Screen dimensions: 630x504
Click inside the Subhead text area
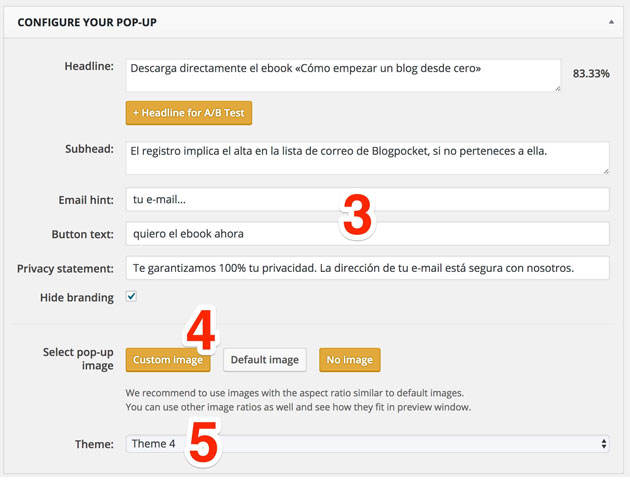tap(367, 157)
